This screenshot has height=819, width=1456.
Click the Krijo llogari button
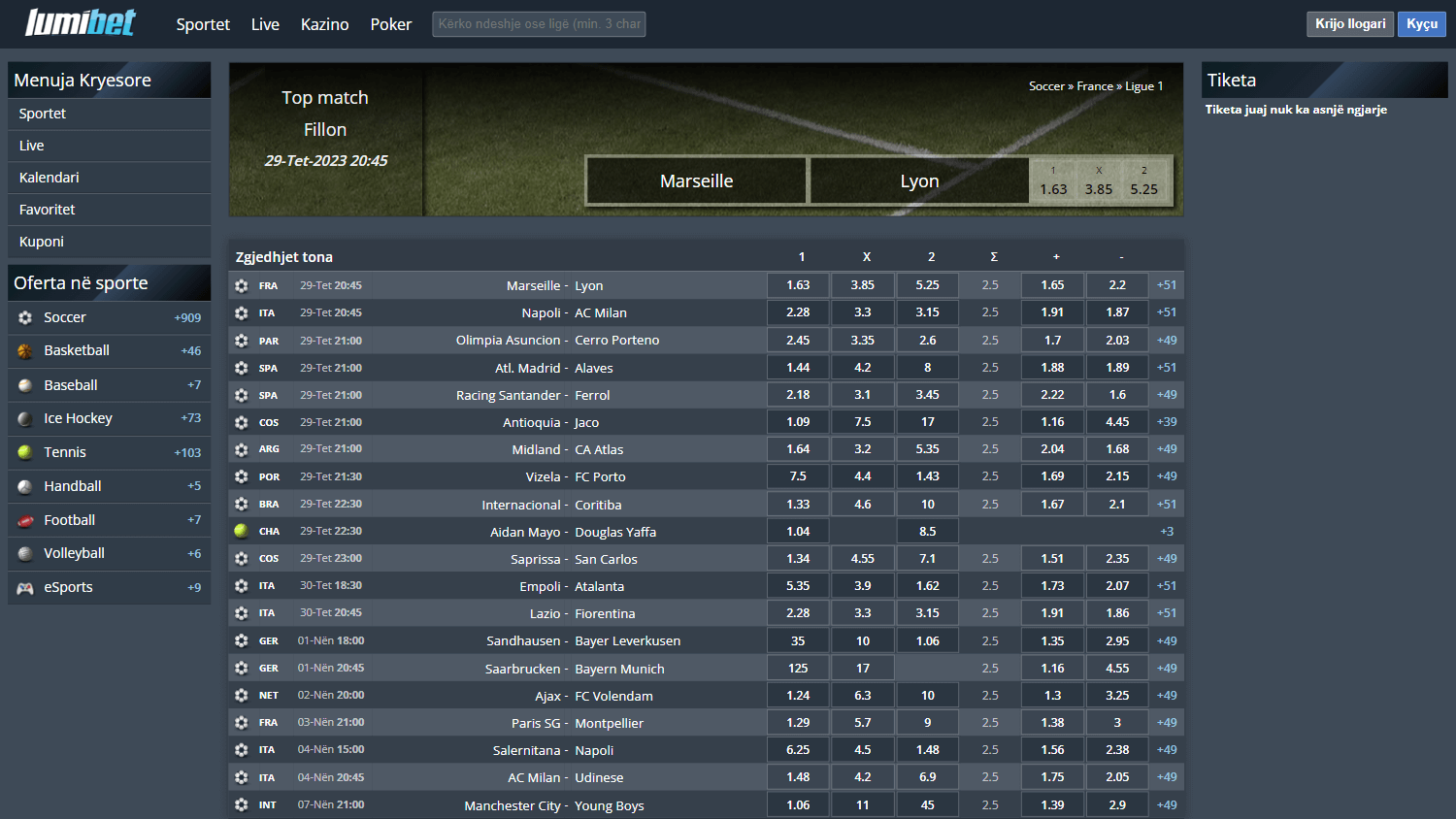(x=1350, y=24)
